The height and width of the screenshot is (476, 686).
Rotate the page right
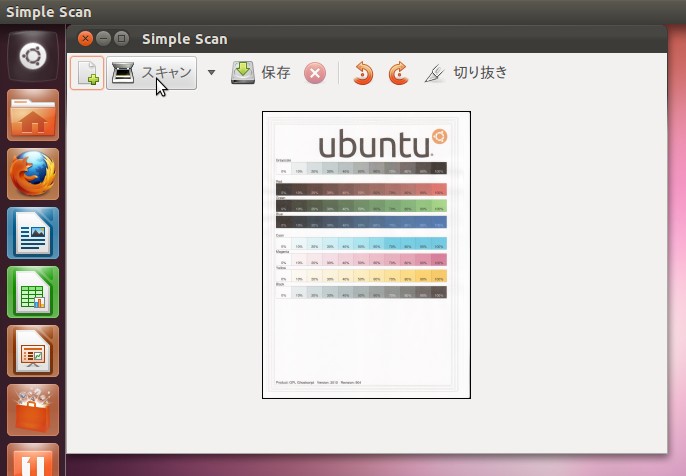pos(398,73)
